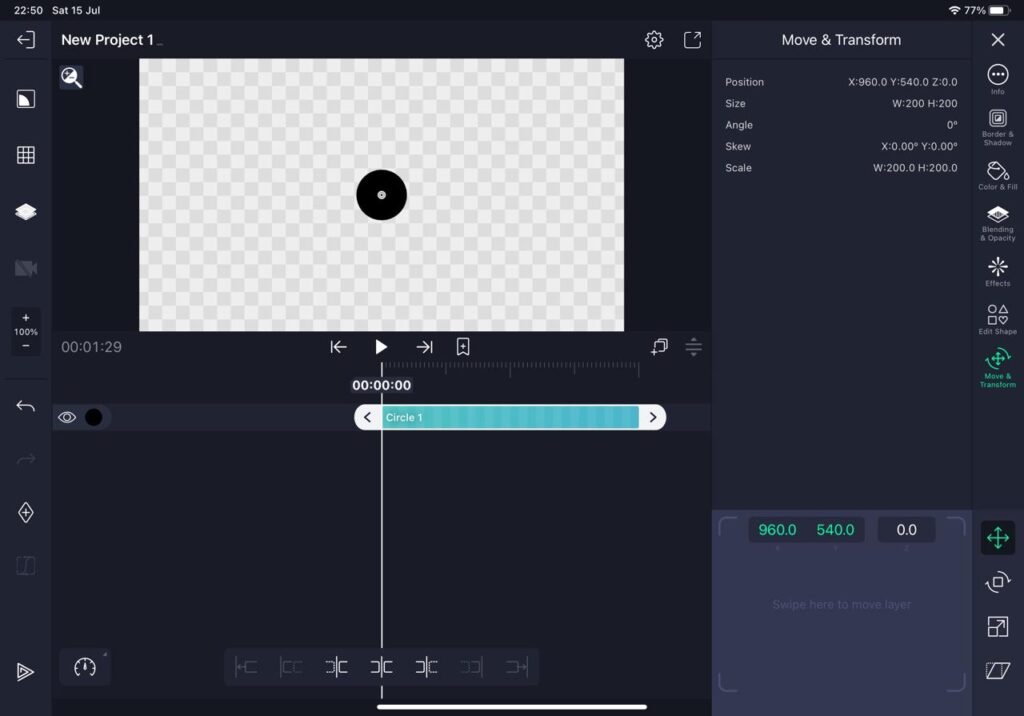Close the Move & Transform panel
Viewport: 1024px width, 716px height.
(x=998, y=40)
